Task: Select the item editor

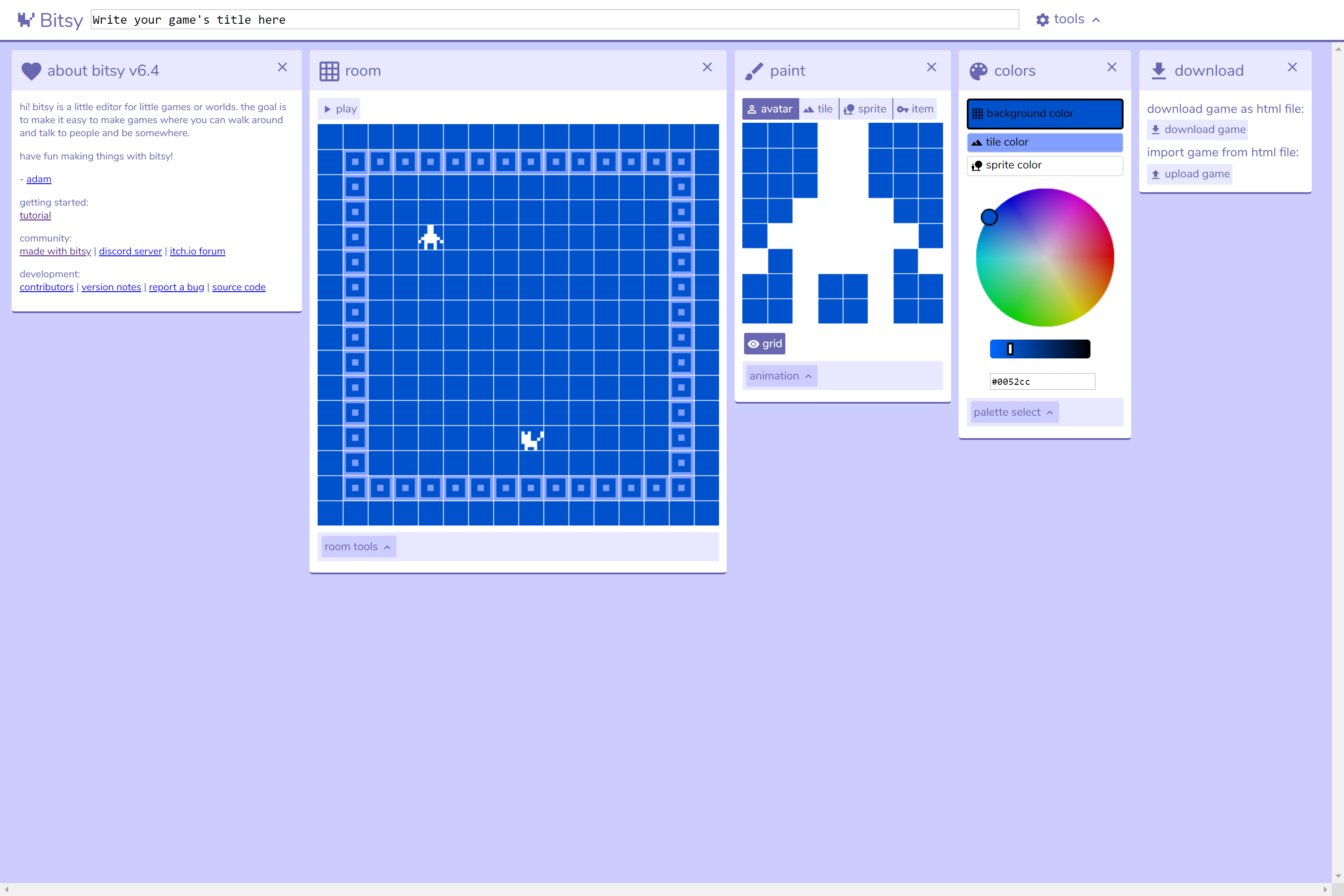Action: point(915,108)
